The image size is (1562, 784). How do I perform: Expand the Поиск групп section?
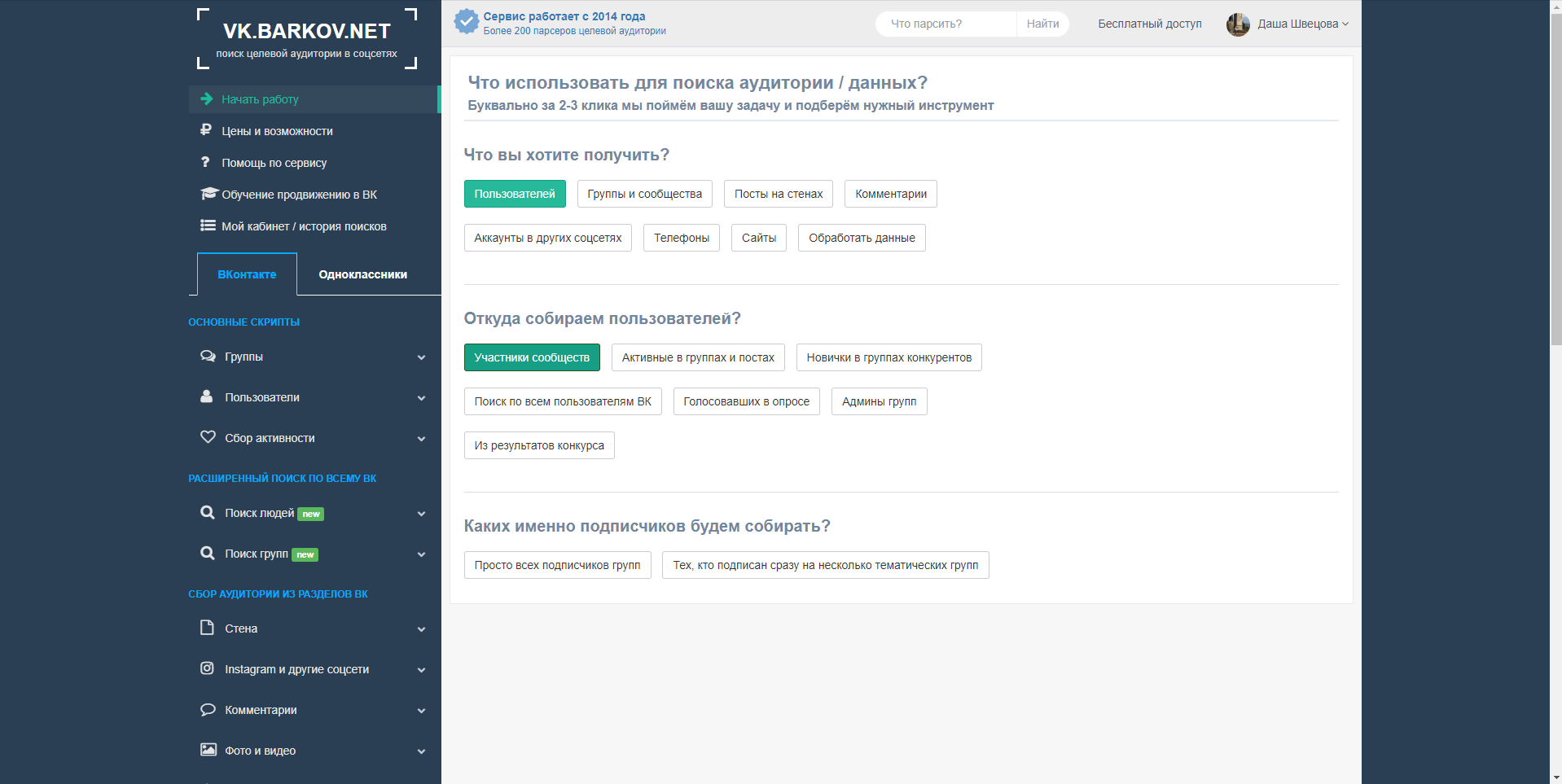[x=421, y=554]
